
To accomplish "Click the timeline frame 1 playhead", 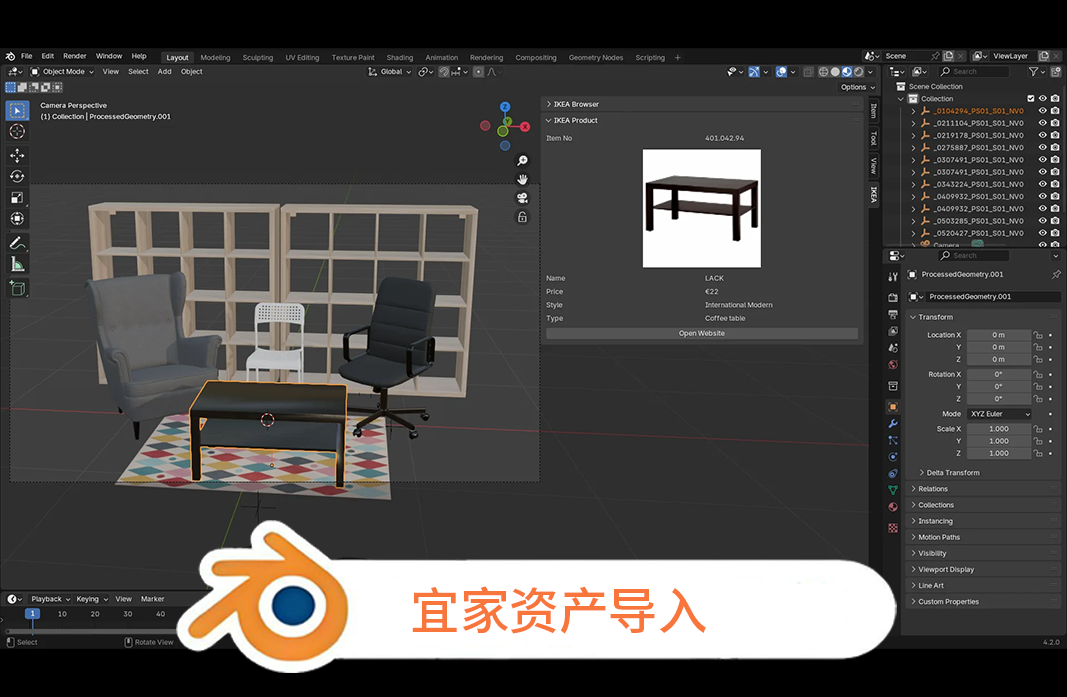I will pos(32,613).
